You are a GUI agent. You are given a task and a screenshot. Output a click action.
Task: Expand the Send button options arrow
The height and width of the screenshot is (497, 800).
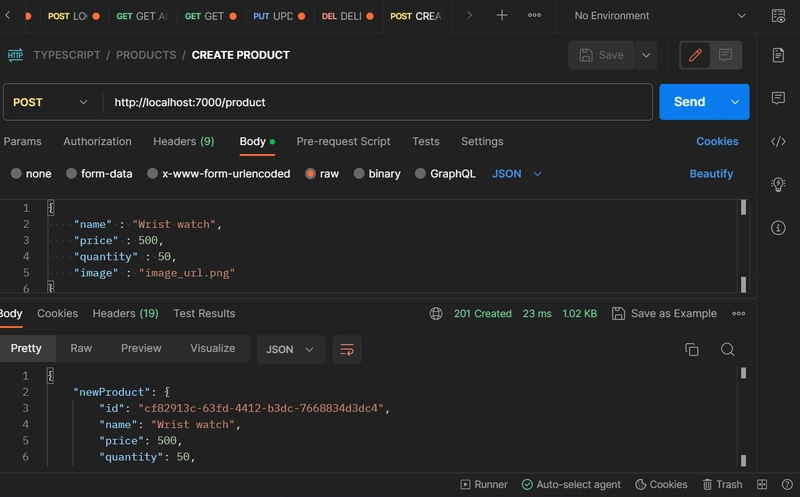(x=735, y=102)
